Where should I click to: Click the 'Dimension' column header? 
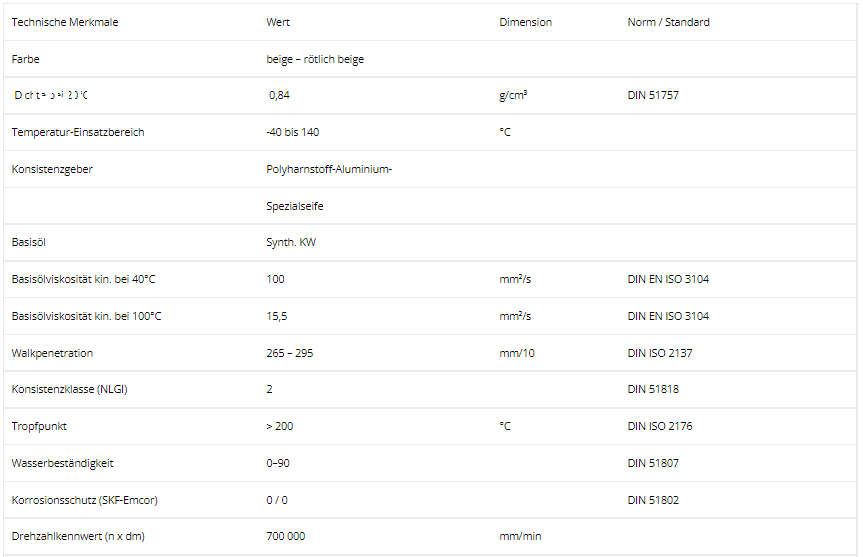pos(525,22)
